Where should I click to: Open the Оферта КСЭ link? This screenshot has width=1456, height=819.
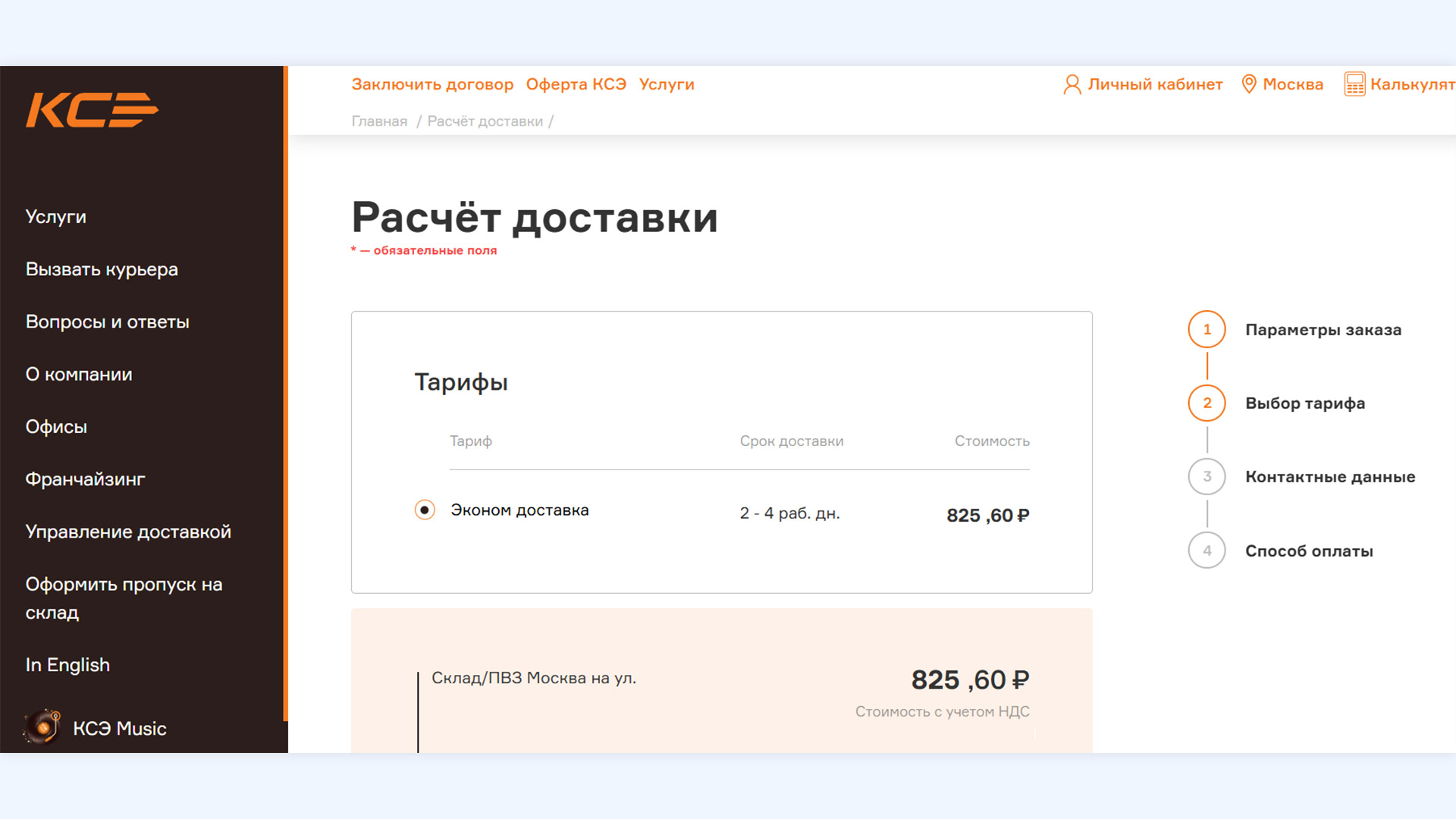pyautogui.click(x=576, y=84)
